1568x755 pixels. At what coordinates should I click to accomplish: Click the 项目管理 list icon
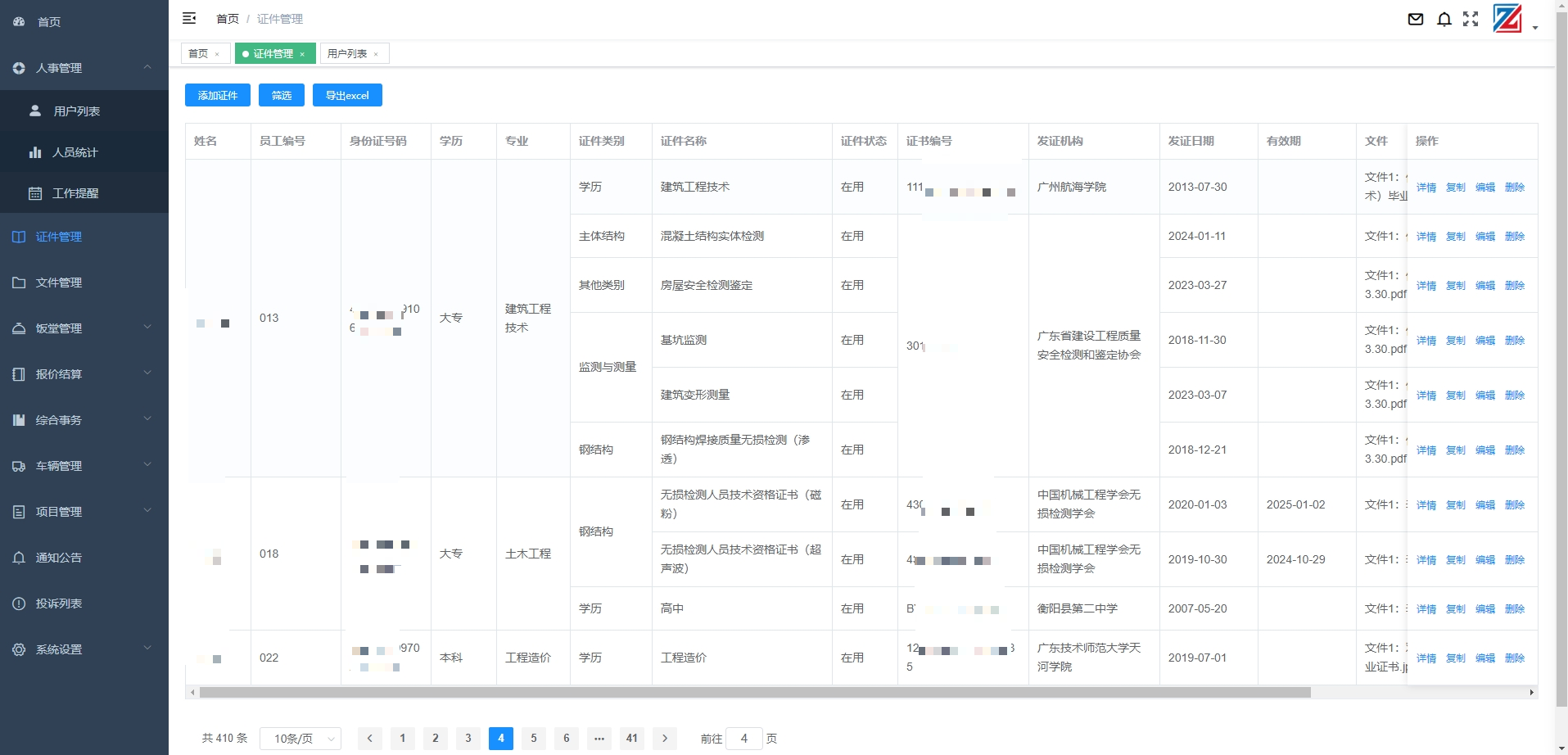click(19, 512)
